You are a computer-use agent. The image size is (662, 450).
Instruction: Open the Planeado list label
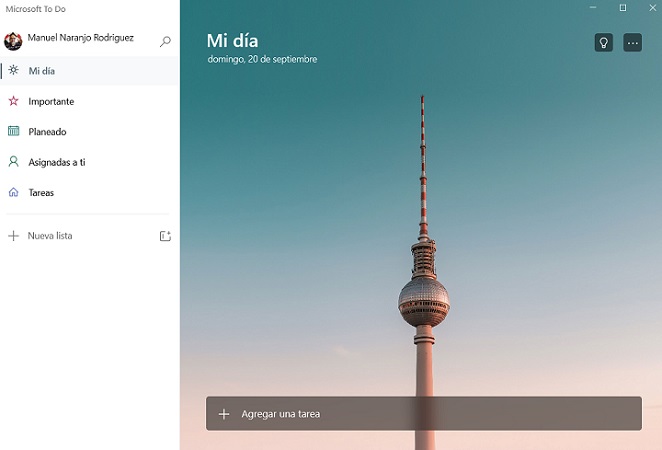tap(47, 132)
